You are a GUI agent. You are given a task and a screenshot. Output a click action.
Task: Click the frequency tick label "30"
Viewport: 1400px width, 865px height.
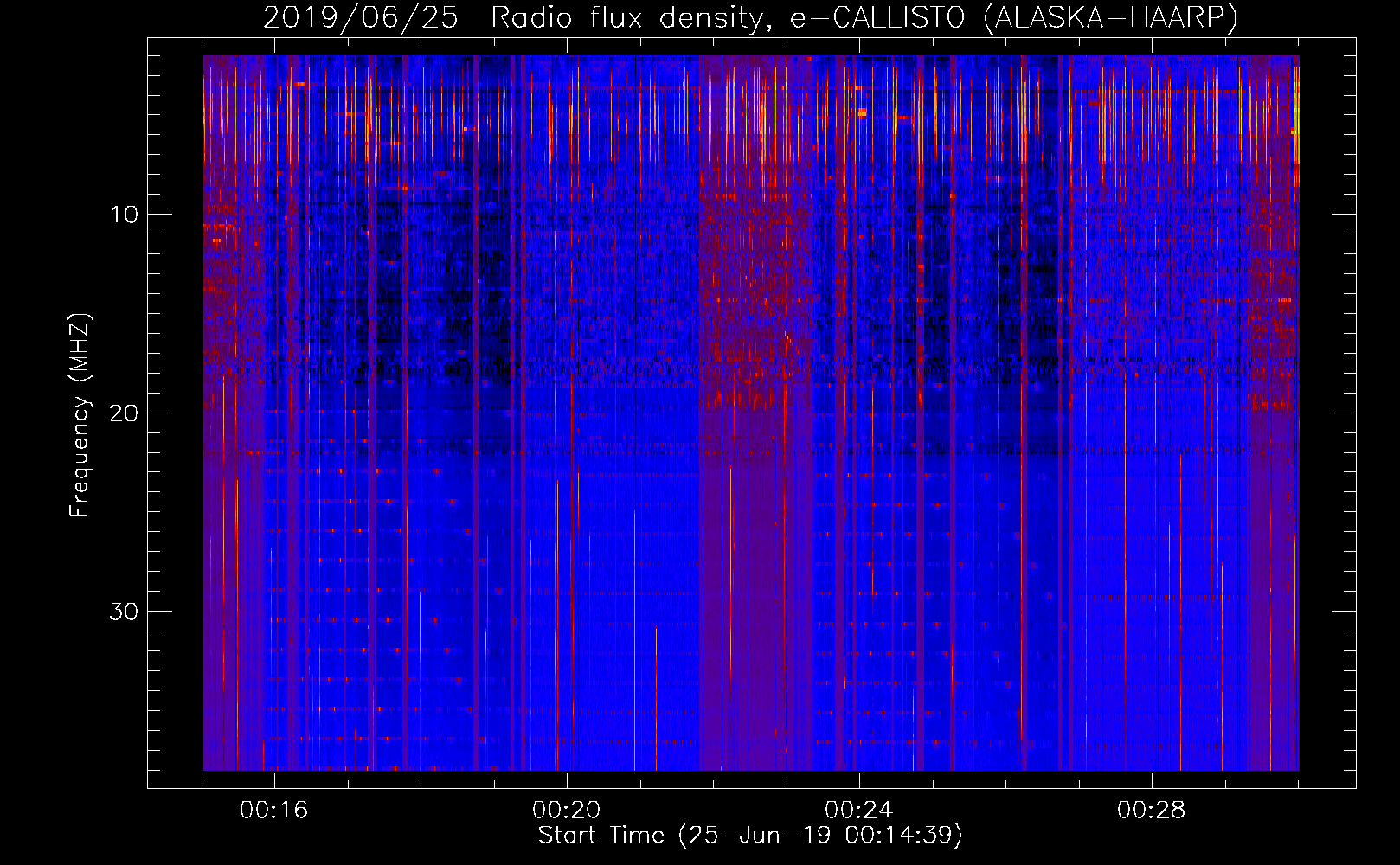point(124,612)
